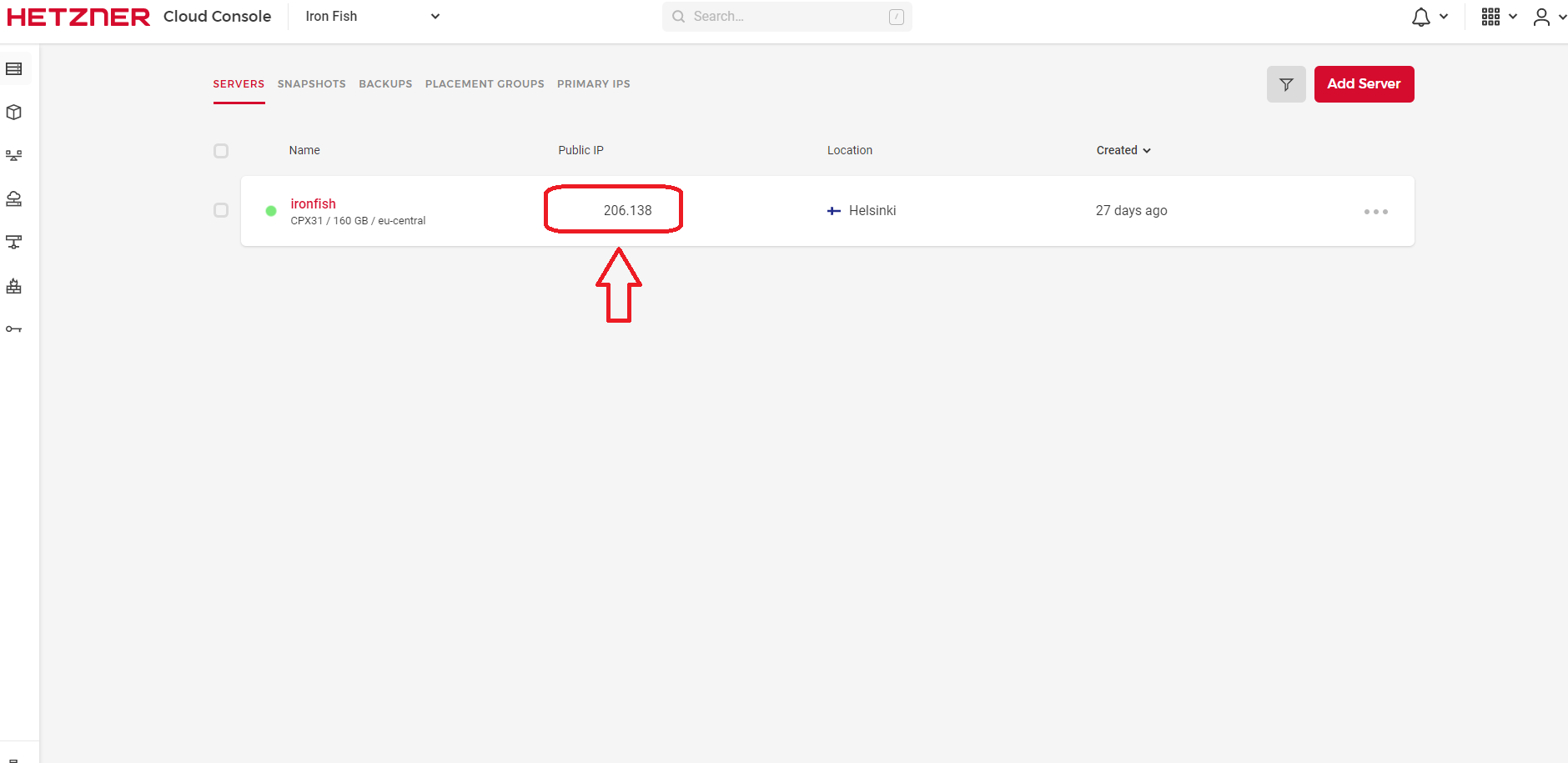Viewport: 1568px width, 763px height.
Task: Expand the apps grid chevron
Action: (x=1513, y=17)
